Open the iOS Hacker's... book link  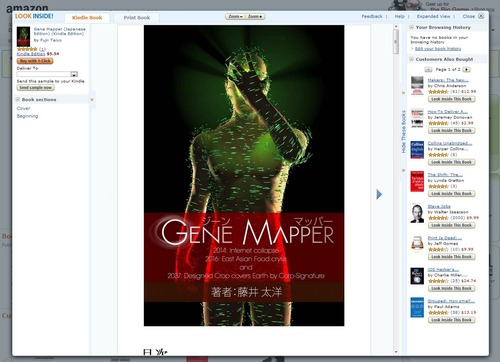click(x=443, y=269)
